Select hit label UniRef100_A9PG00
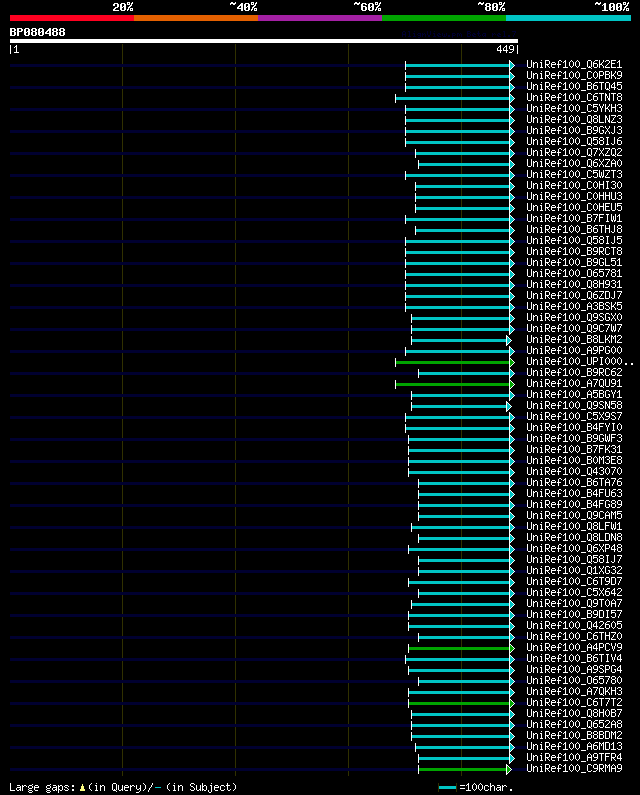Image resolution: width=640 pixels, height=795 pixels. 574,350
